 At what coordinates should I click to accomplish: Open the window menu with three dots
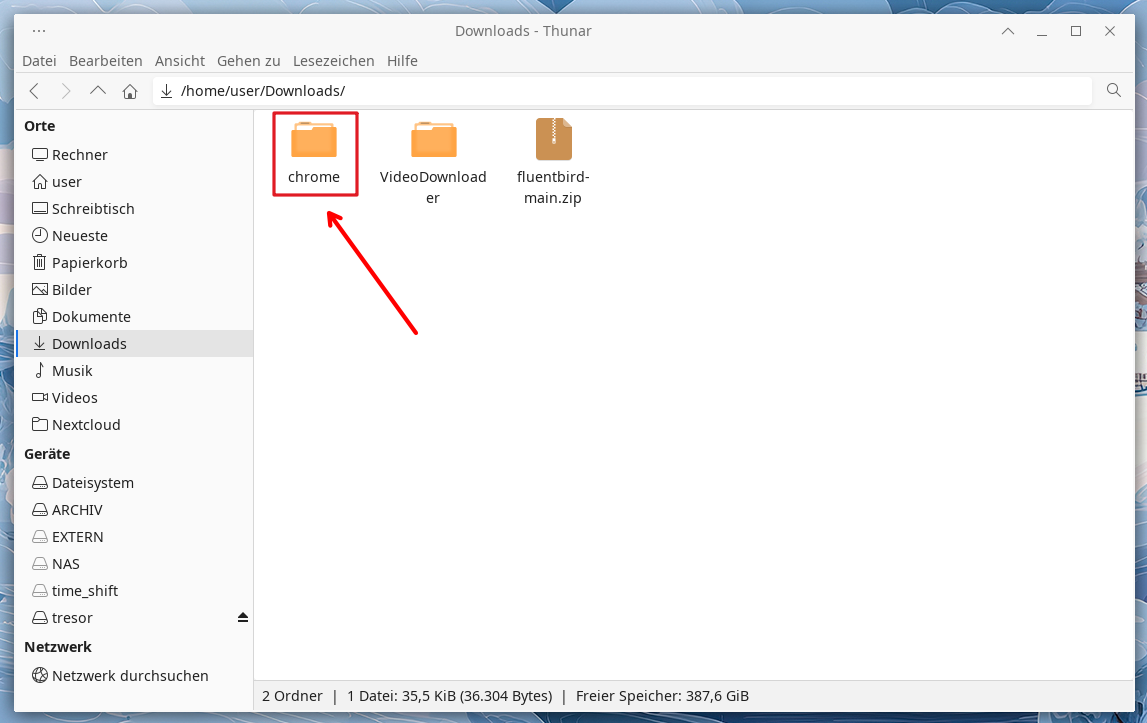[39, 31]
